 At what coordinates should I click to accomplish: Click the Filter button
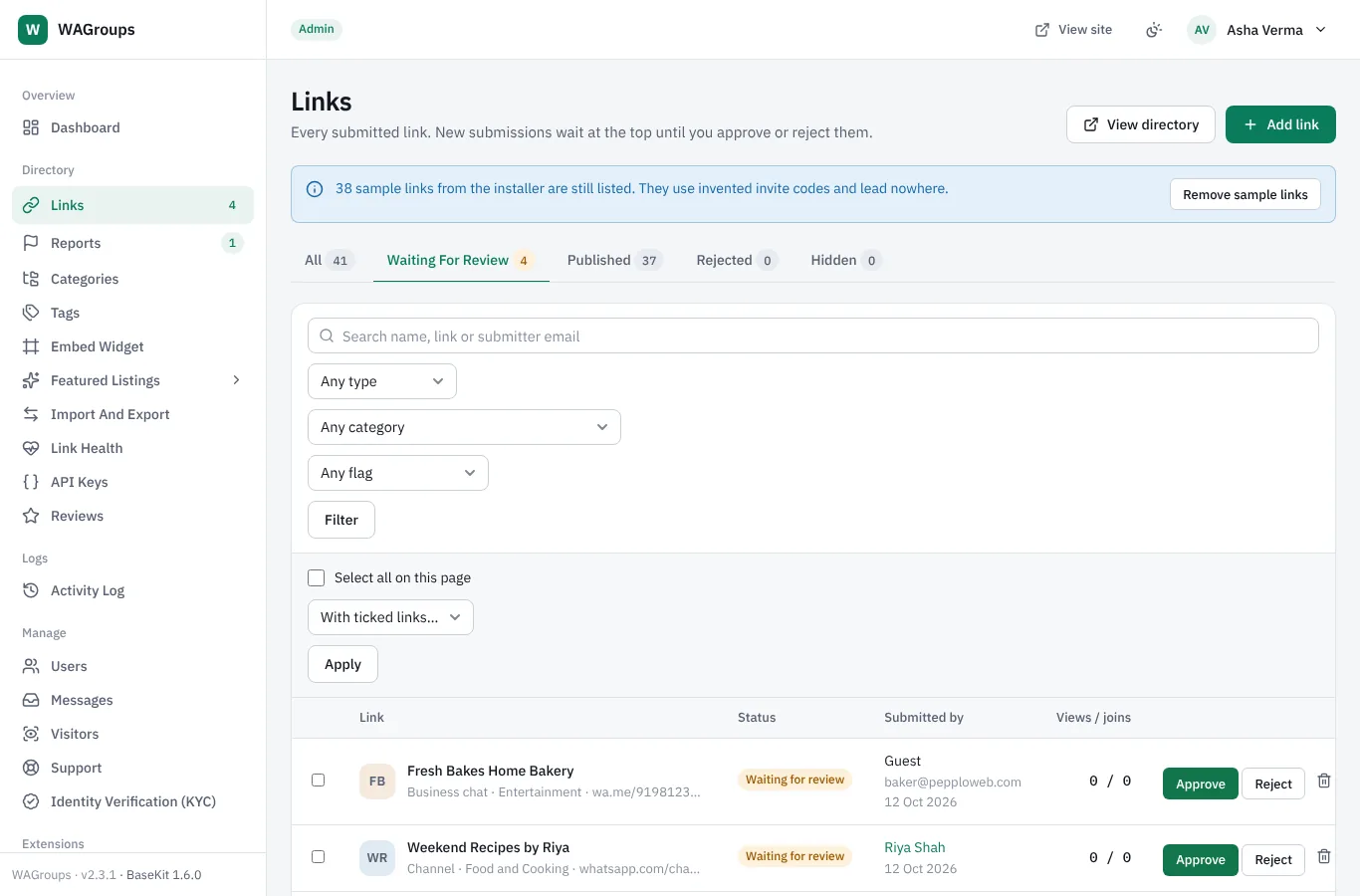click(x=341, y=520)
